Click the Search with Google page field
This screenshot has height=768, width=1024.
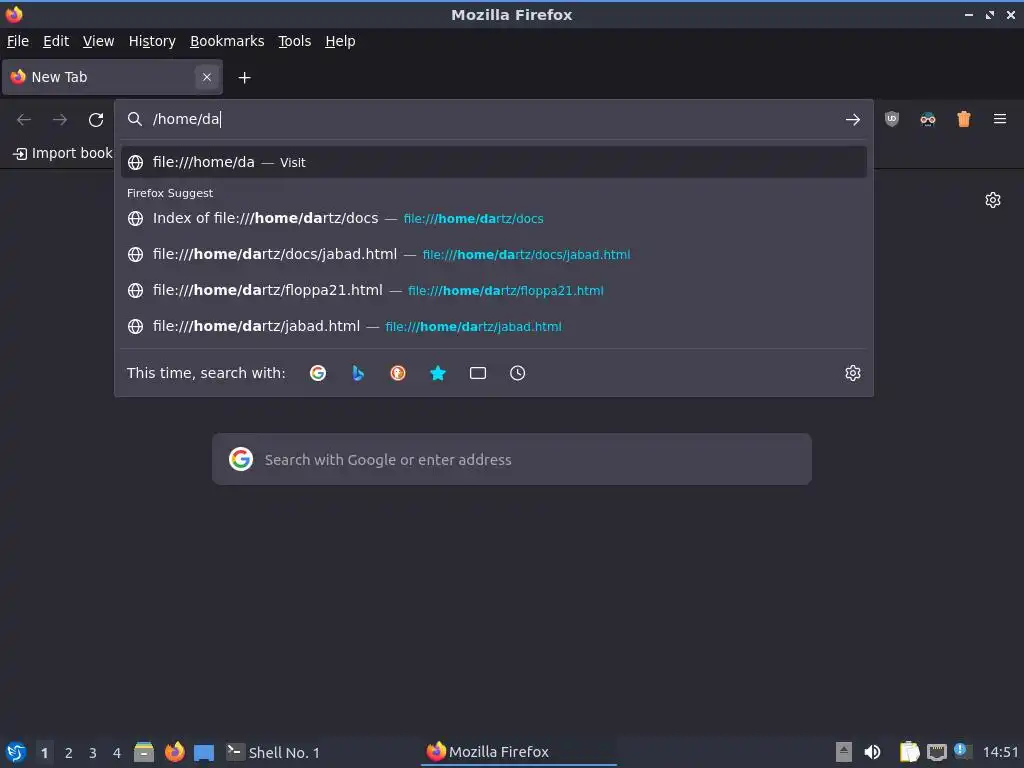click(x=511, y=459)
